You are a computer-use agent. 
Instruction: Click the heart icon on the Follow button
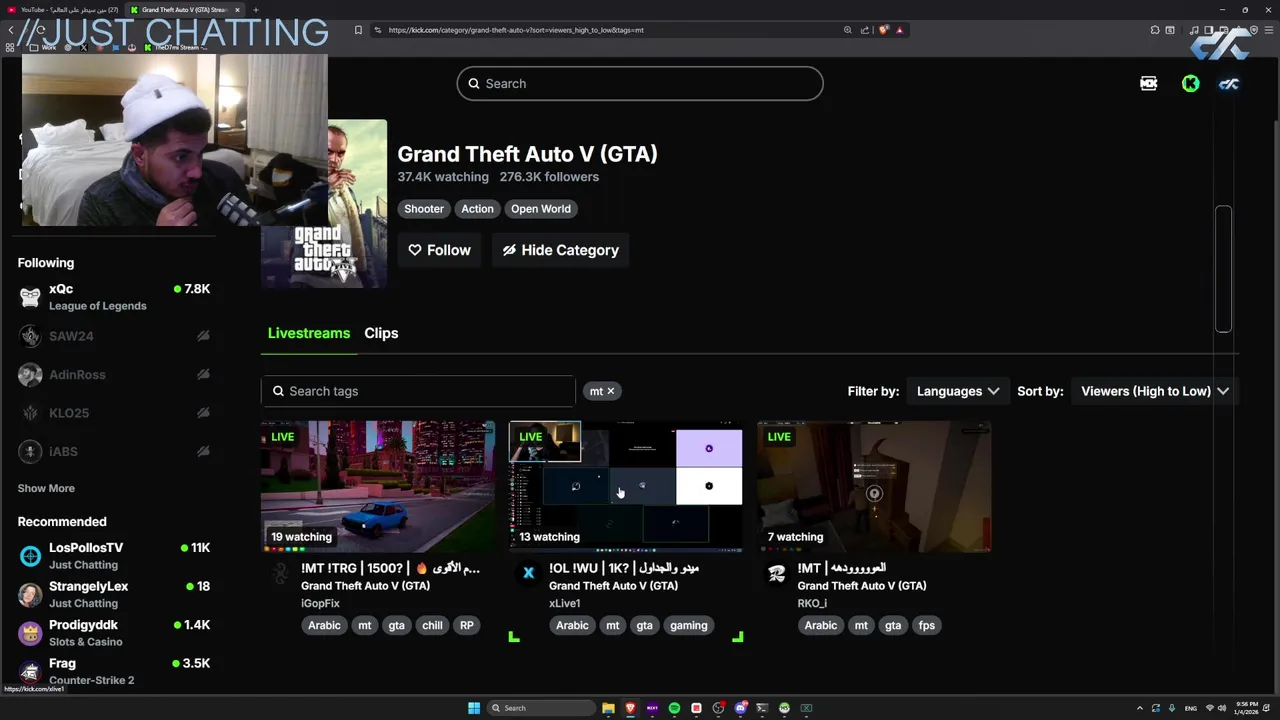click(x=415, y=250)
